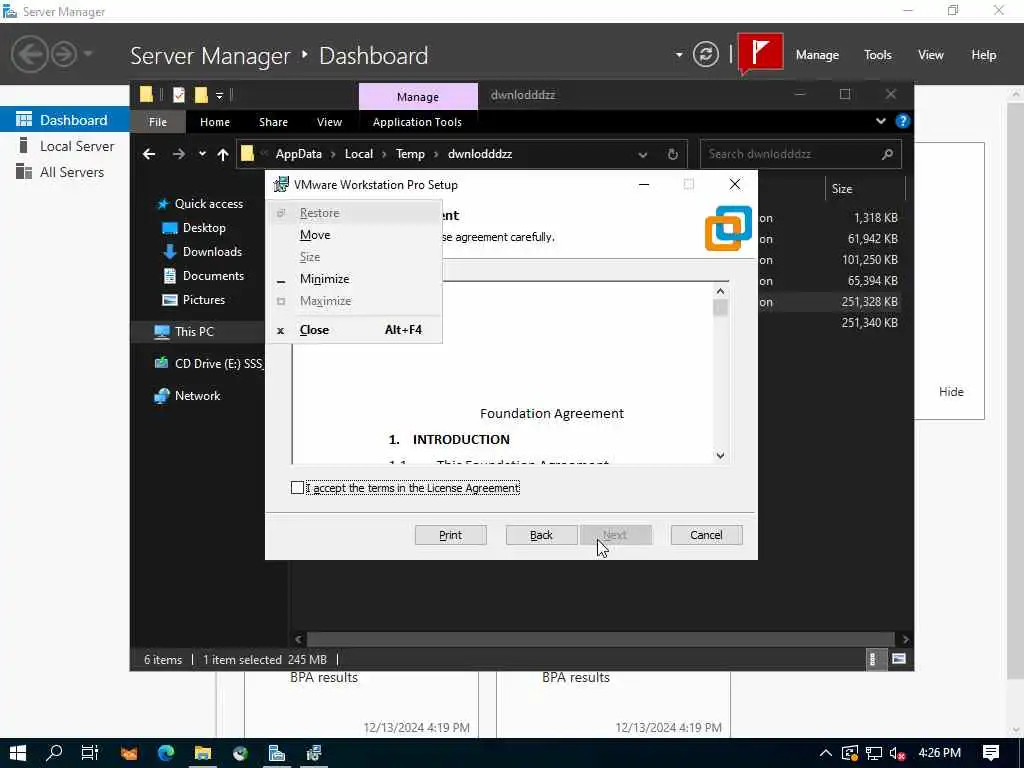Open the Manage menu in Server Manager

coord(817,55)
